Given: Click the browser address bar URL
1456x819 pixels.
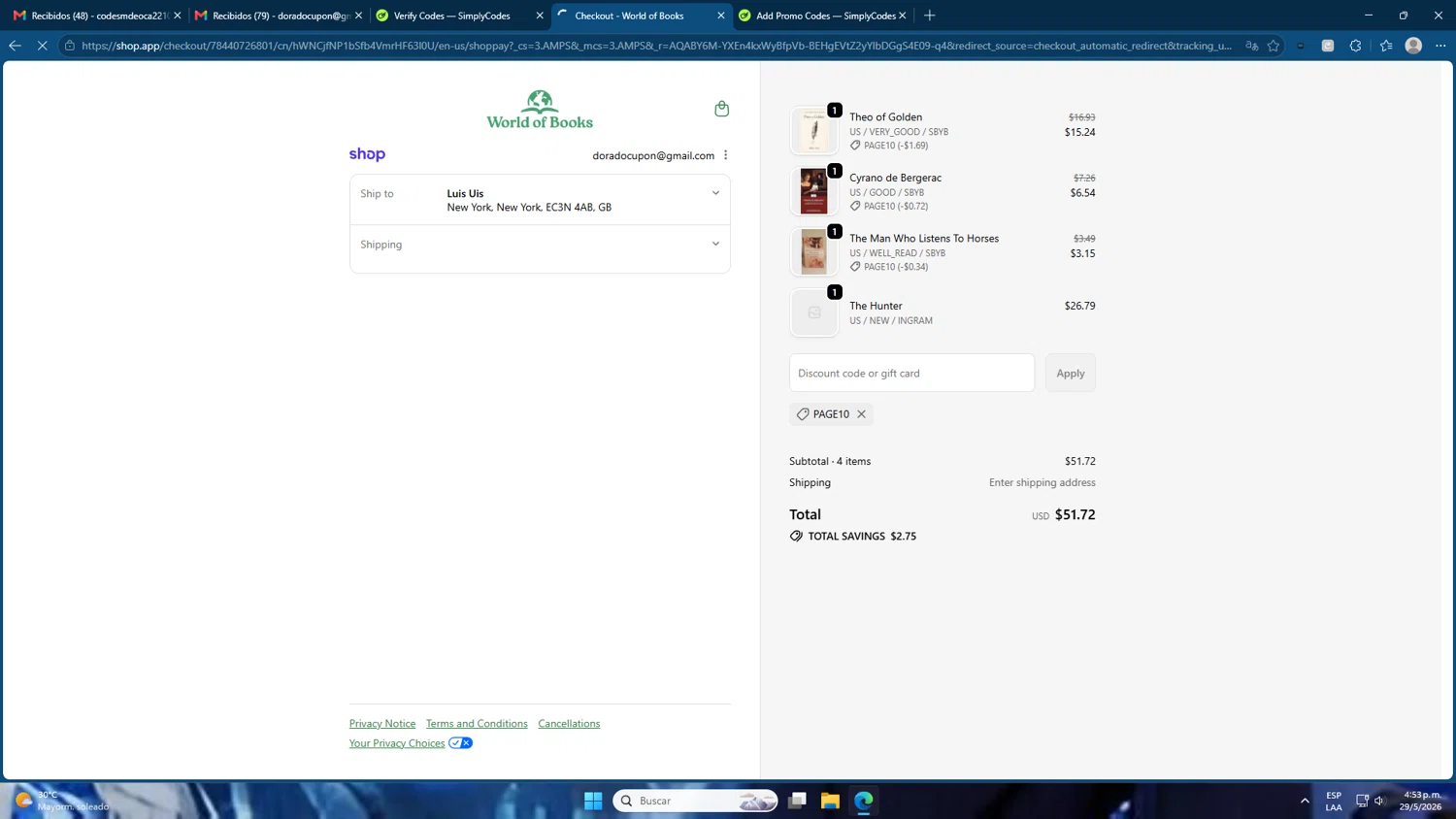Looking at the screenshot, I should 656,46.
